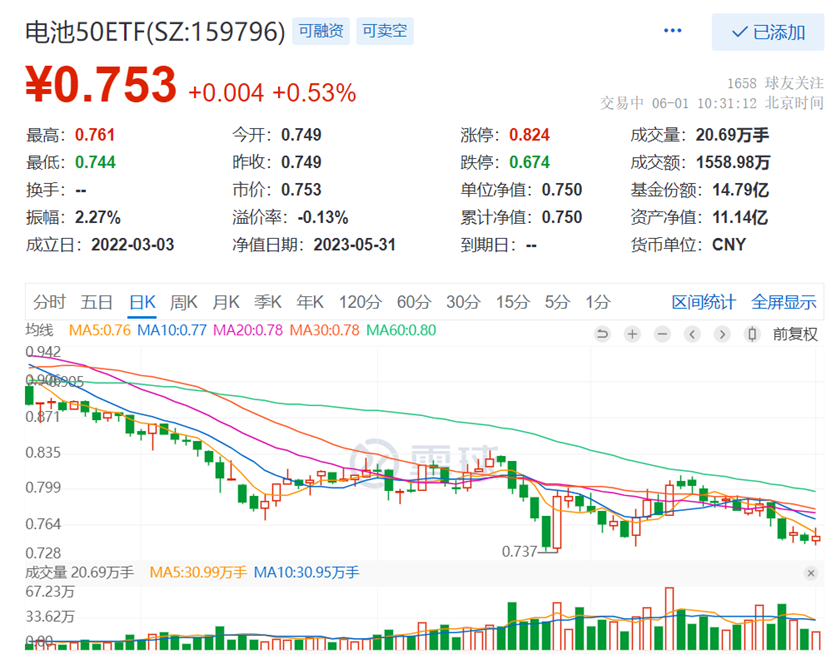Click the 1658 球友关注 followers text

[775, 83]
